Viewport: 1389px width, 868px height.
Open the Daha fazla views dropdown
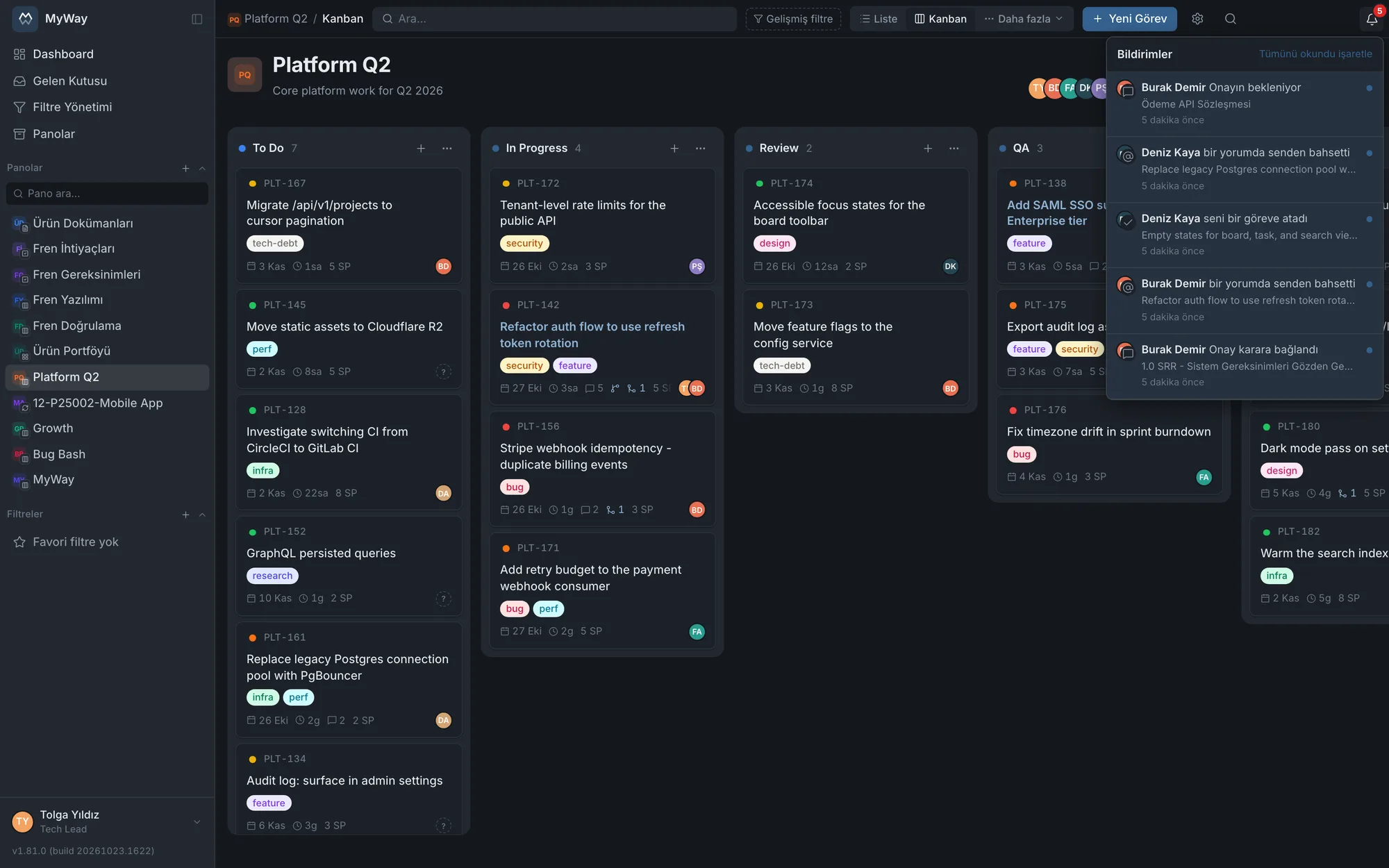[1023, 19]
